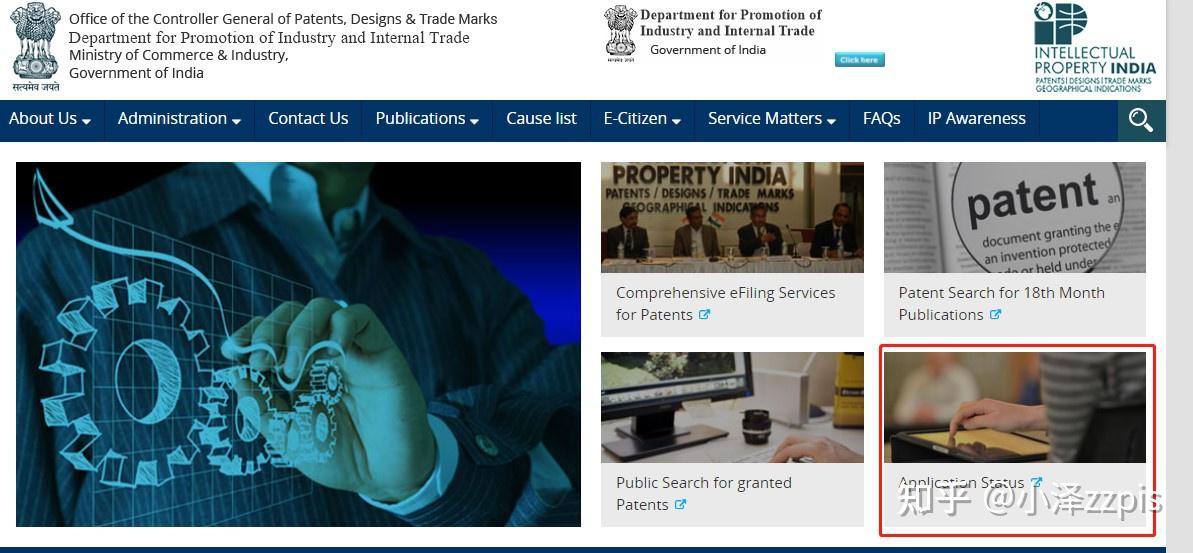Expand the Administration dropdown menu
The image size is (1193, 553).
pos(180,119)
